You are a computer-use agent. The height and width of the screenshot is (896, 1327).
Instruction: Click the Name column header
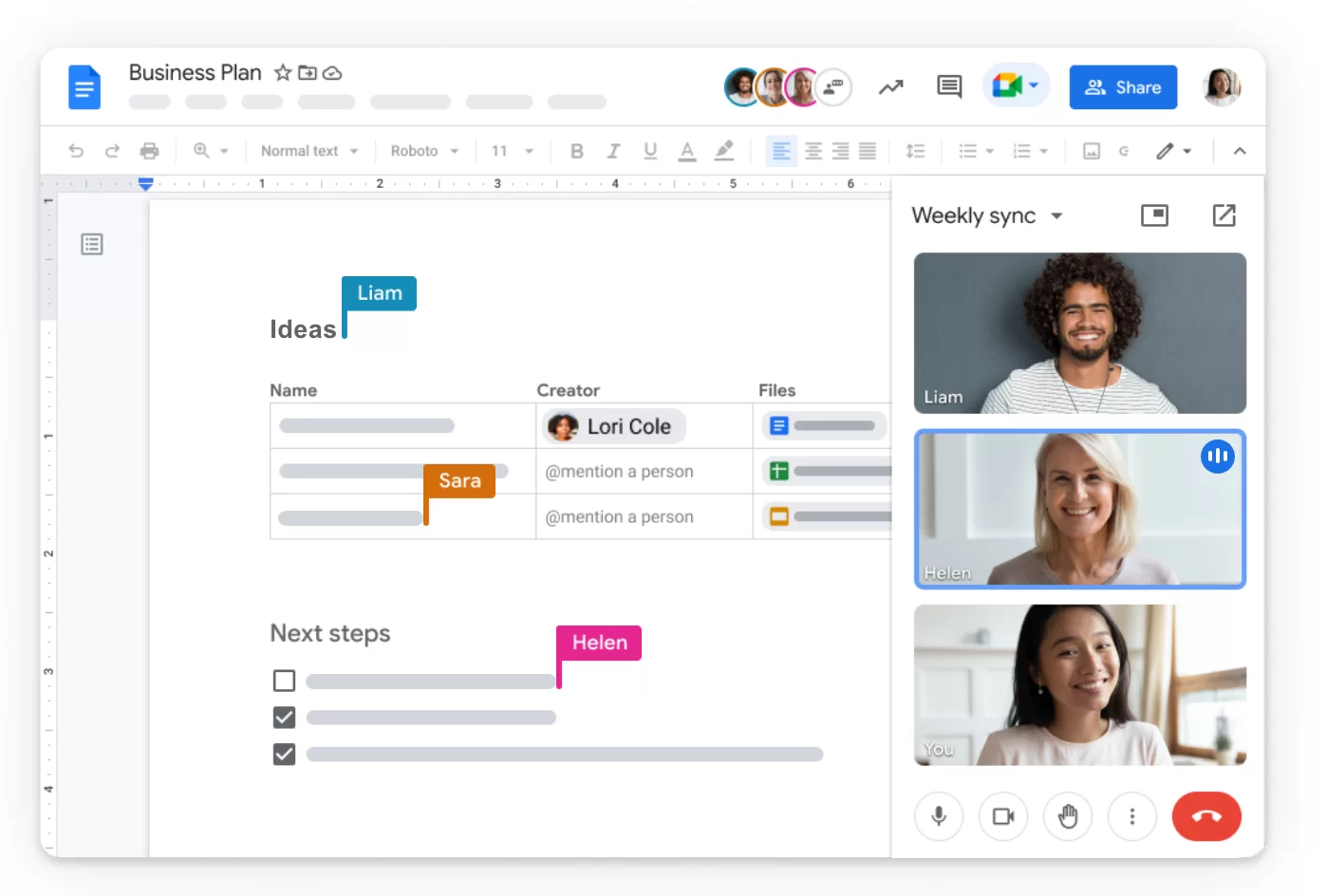(293, 390)
